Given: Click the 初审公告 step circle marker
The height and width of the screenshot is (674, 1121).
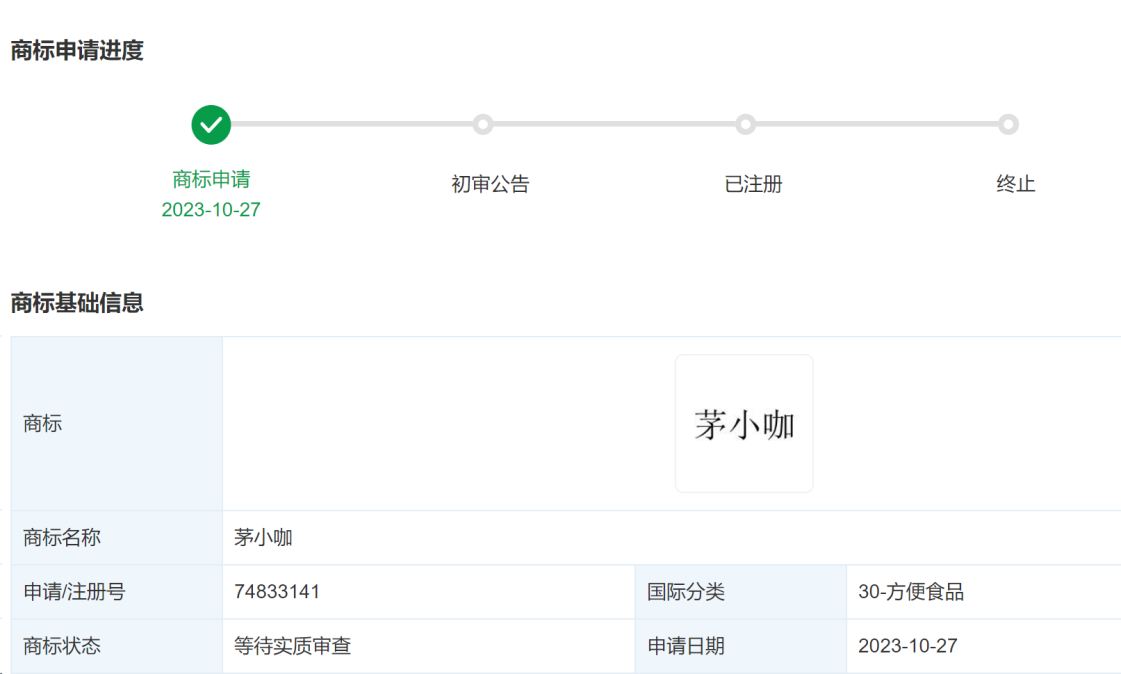Looking at the screenshot, I should click(x=483, y=124).
